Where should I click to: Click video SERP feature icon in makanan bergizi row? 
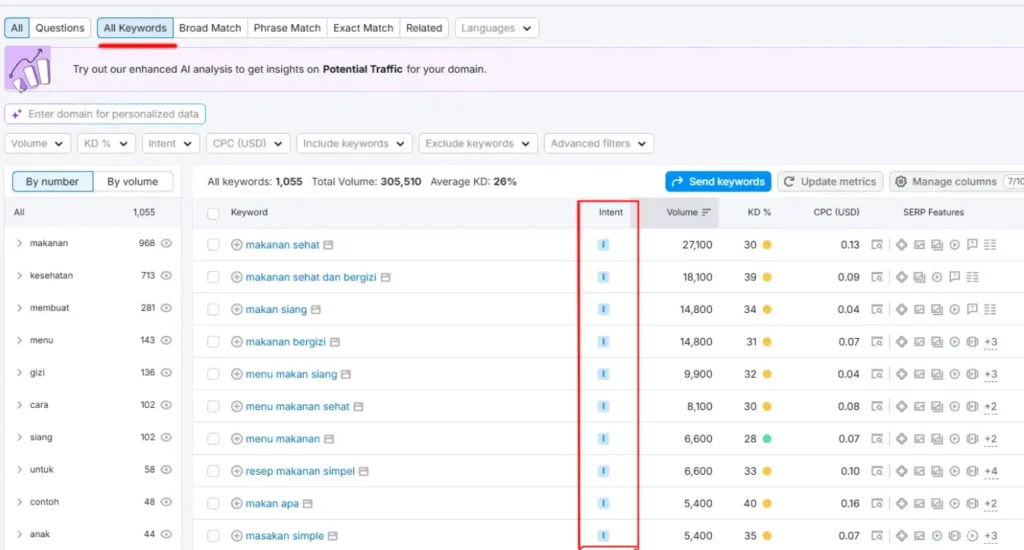point(955,342)
